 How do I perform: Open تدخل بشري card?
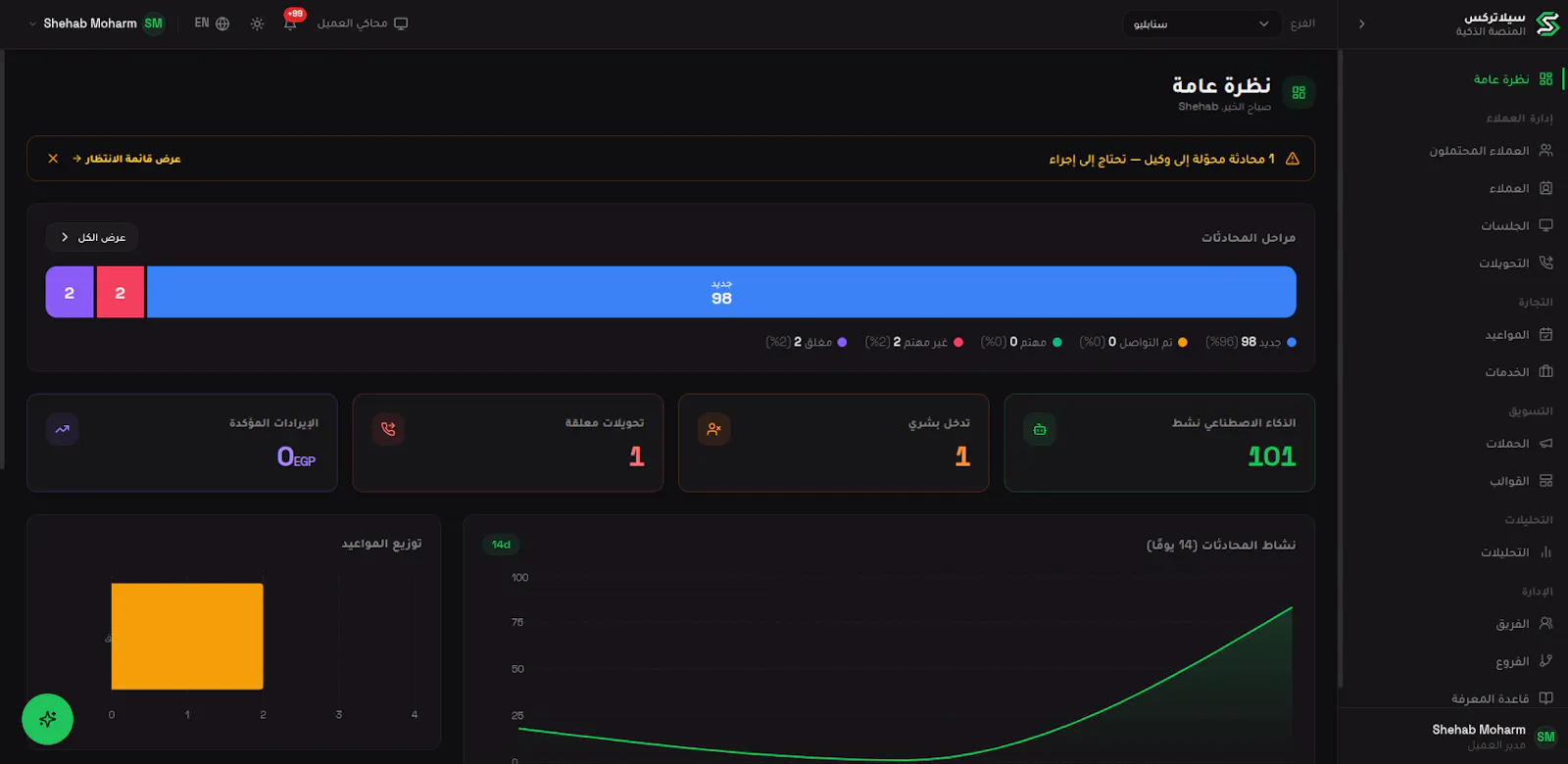pyautogui.click(x=833, y=443)
